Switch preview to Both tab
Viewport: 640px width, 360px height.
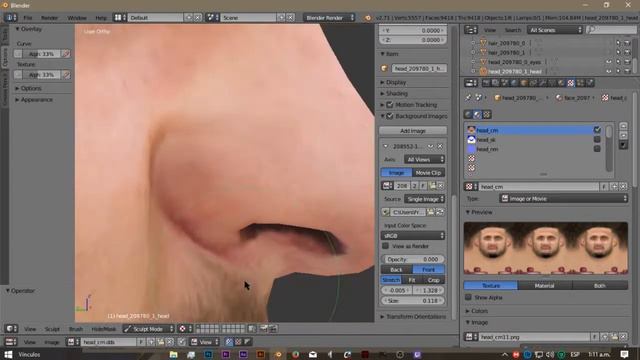tap(600, 285)
